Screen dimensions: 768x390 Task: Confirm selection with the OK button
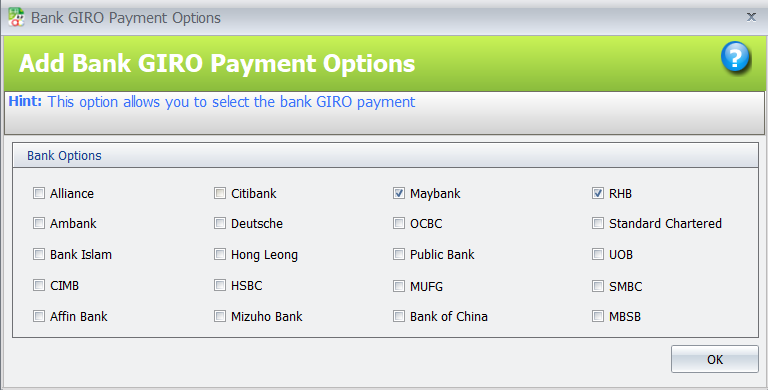tap(715, 359)
